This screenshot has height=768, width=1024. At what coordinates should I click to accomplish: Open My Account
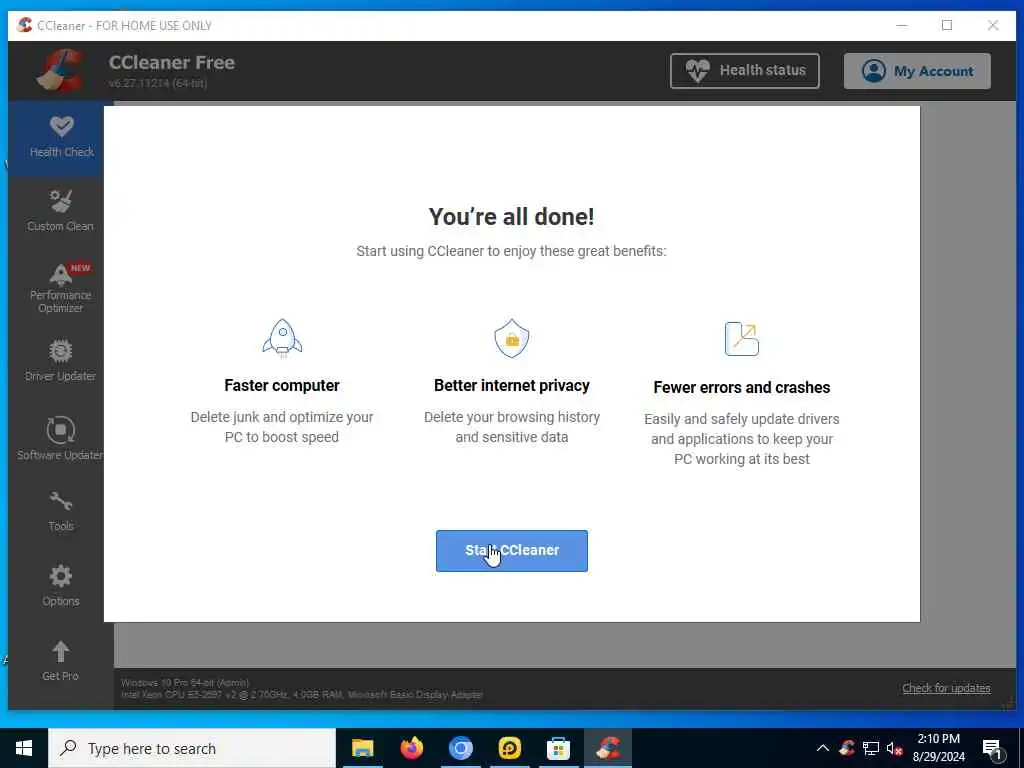917,71
